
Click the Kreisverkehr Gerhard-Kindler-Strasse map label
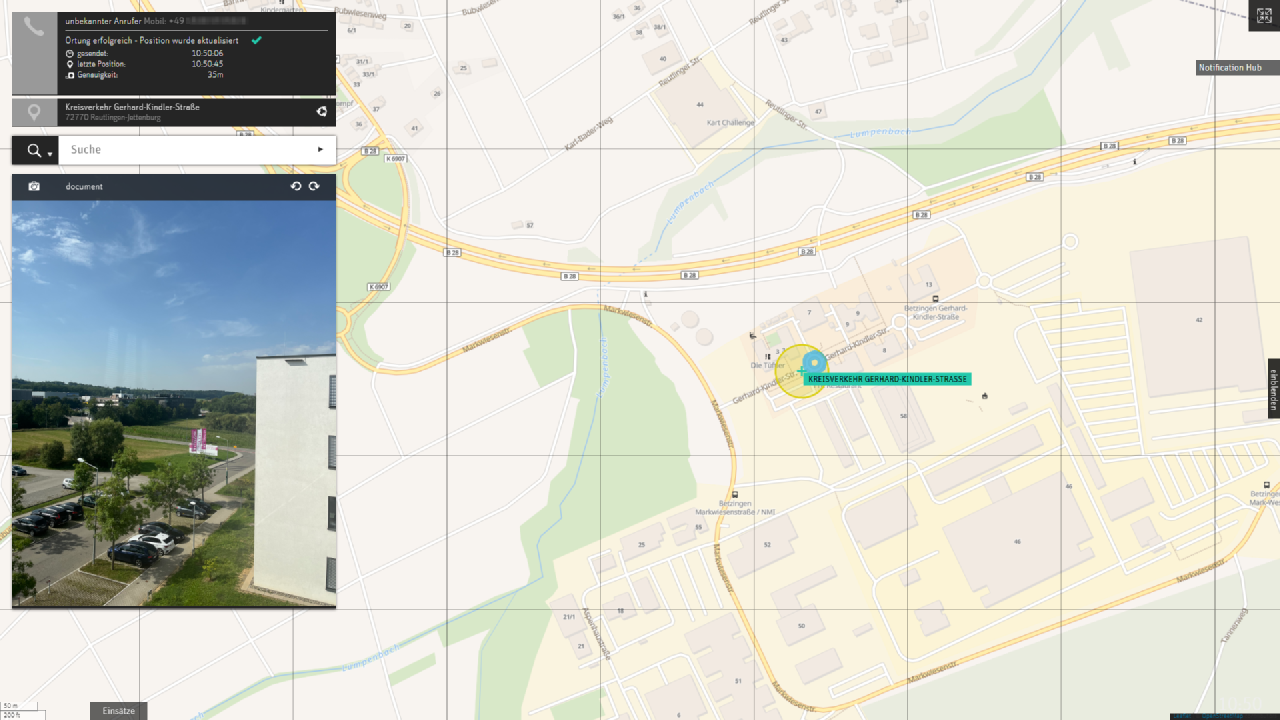pyautogui.click(x=888, y=380)
